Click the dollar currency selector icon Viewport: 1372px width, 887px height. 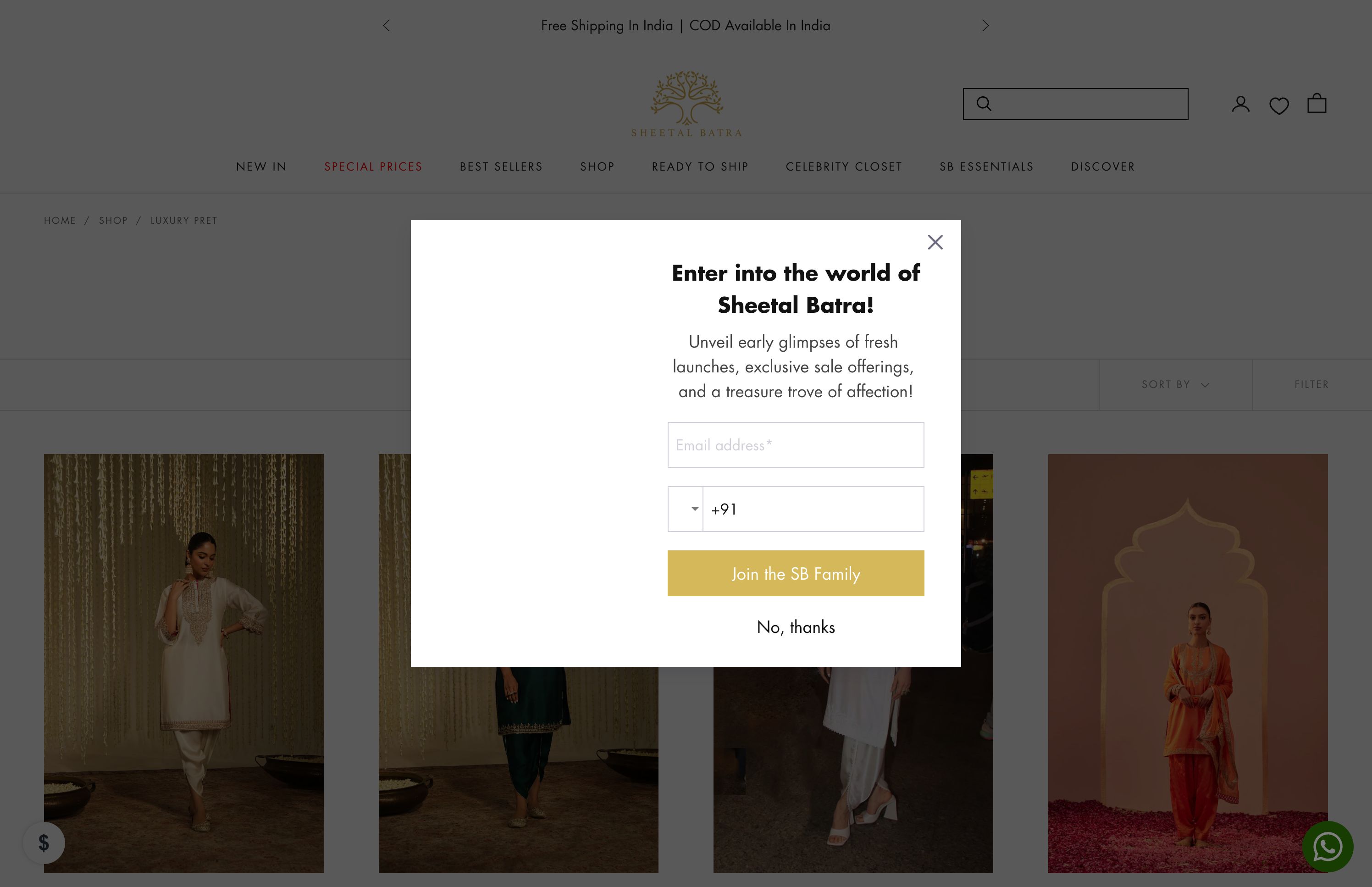coord(44,843)
